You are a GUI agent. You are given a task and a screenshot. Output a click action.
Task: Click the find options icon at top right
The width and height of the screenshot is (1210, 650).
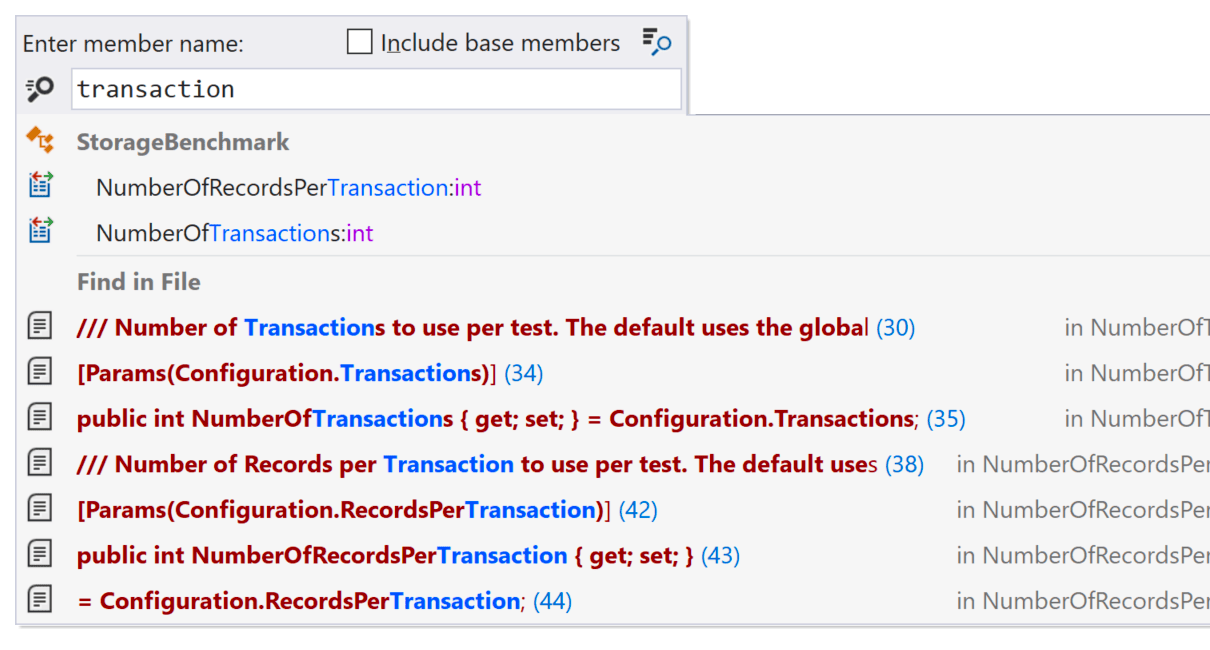(657, 42)
